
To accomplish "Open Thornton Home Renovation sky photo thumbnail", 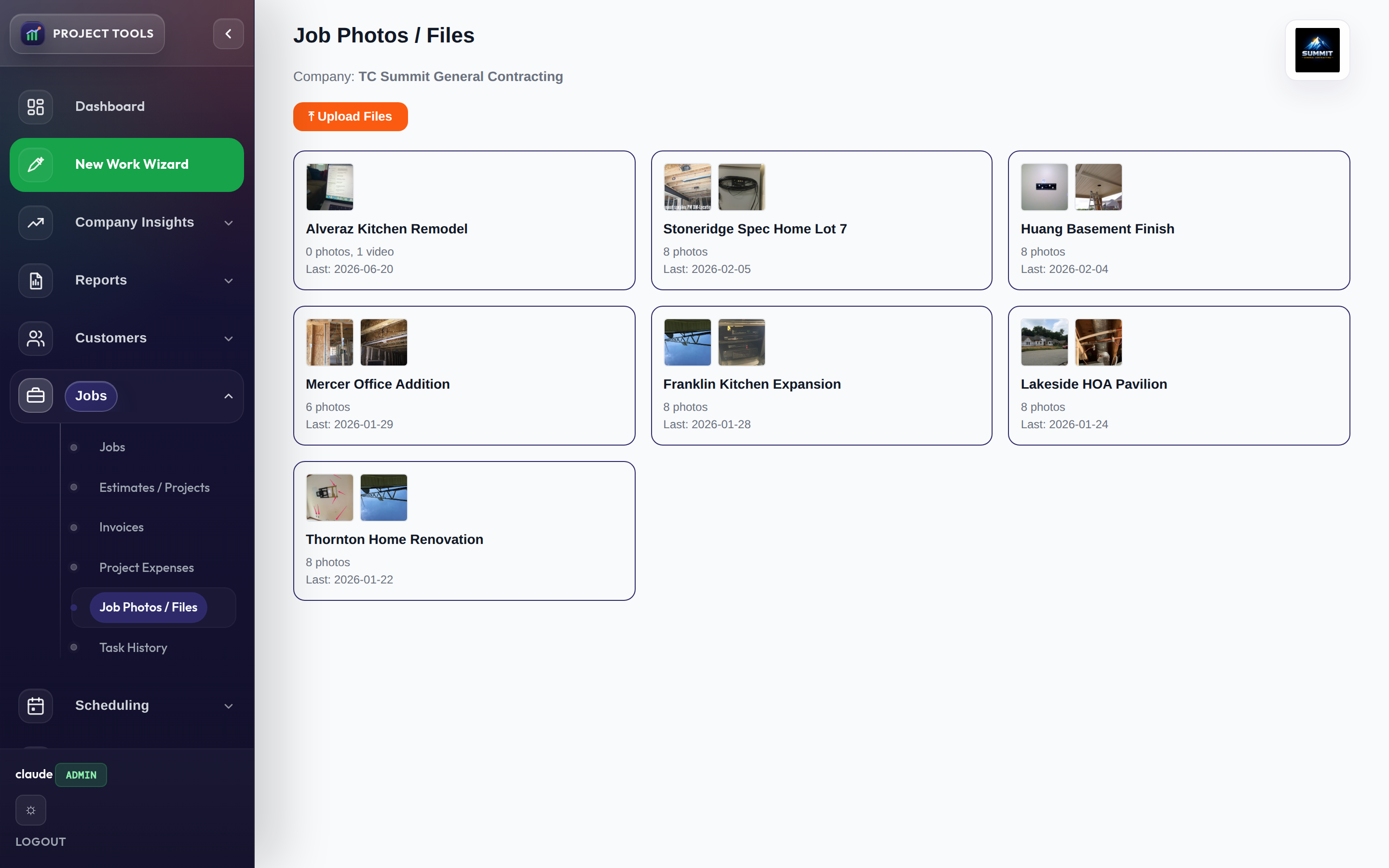I will pos(383,498).
